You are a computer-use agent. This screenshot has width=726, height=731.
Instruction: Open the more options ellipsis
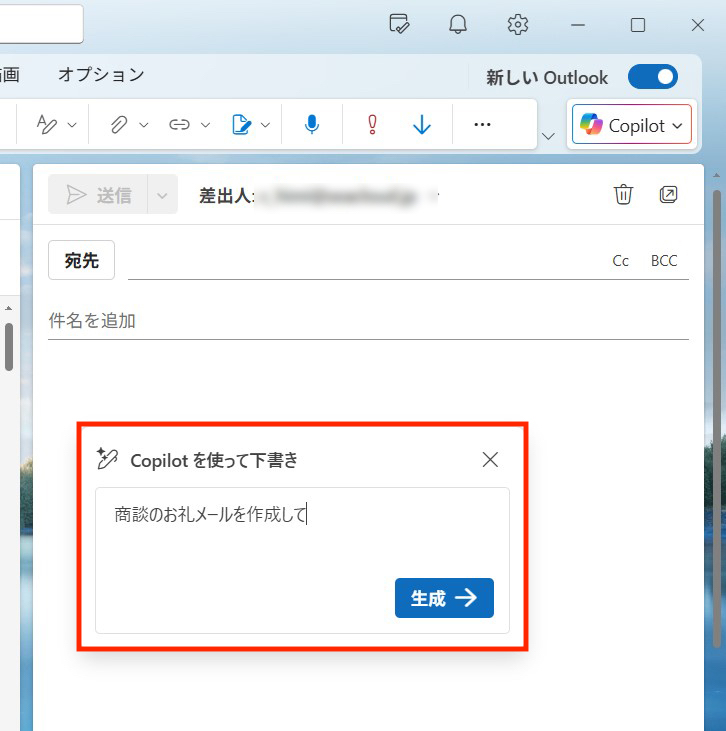(x=482, y=124)
